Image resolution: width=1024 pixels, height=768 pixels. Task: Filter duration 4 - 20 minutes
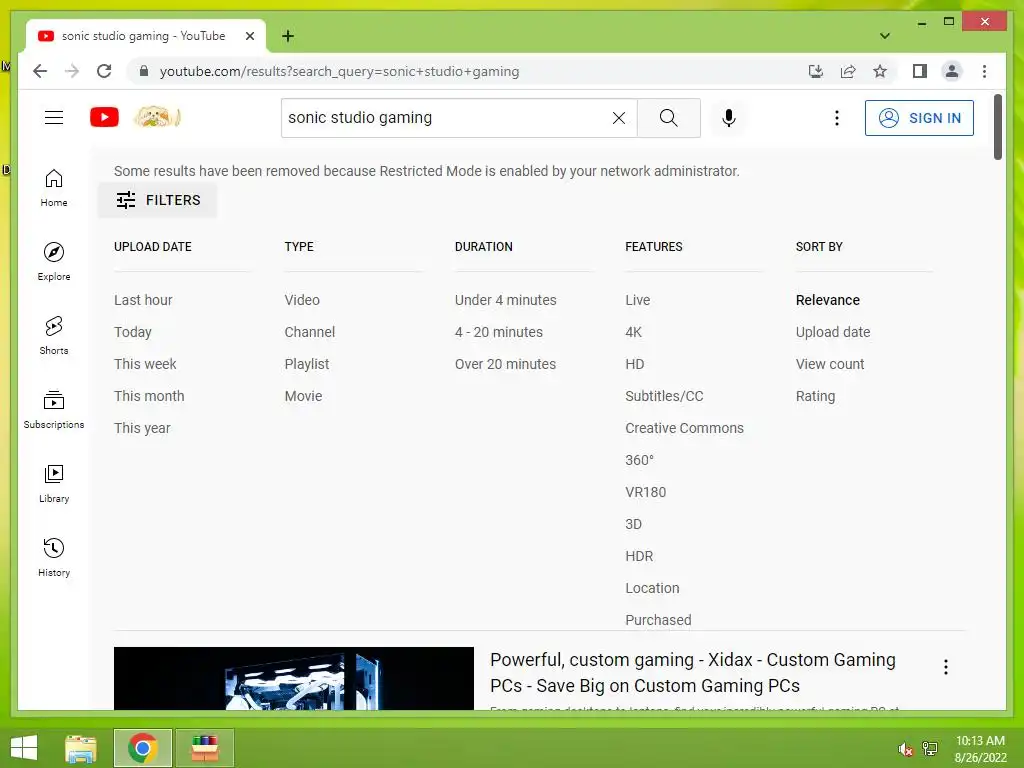coord(498,332)
